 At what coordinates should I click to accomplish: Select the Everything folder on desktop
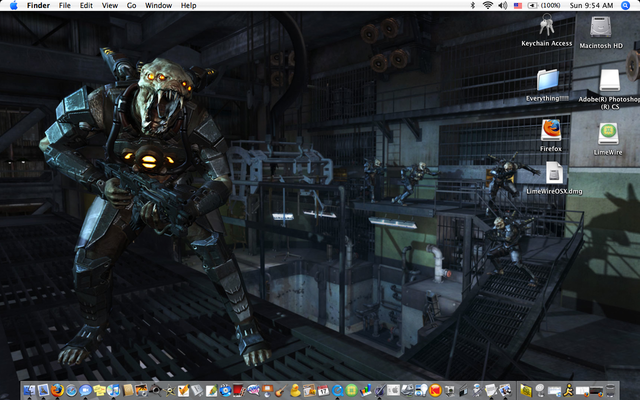tap(547, 80)
